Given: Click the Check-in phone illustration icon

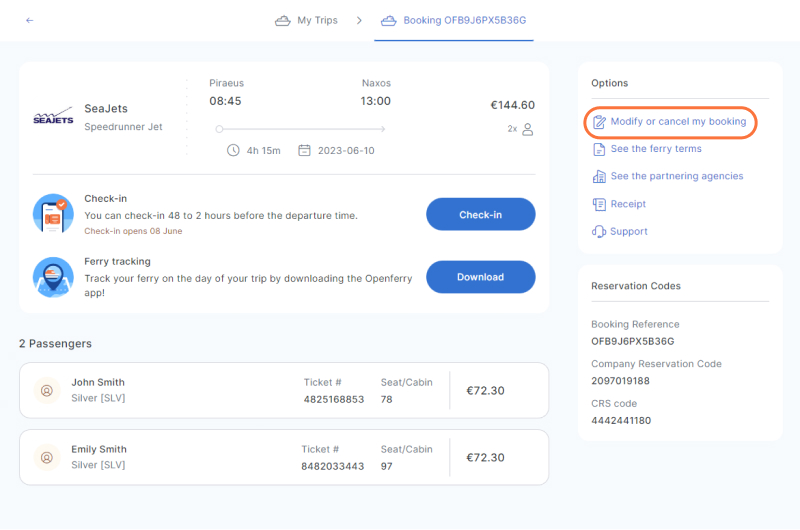Looking at the screenshot, I should tap(53, 214).
